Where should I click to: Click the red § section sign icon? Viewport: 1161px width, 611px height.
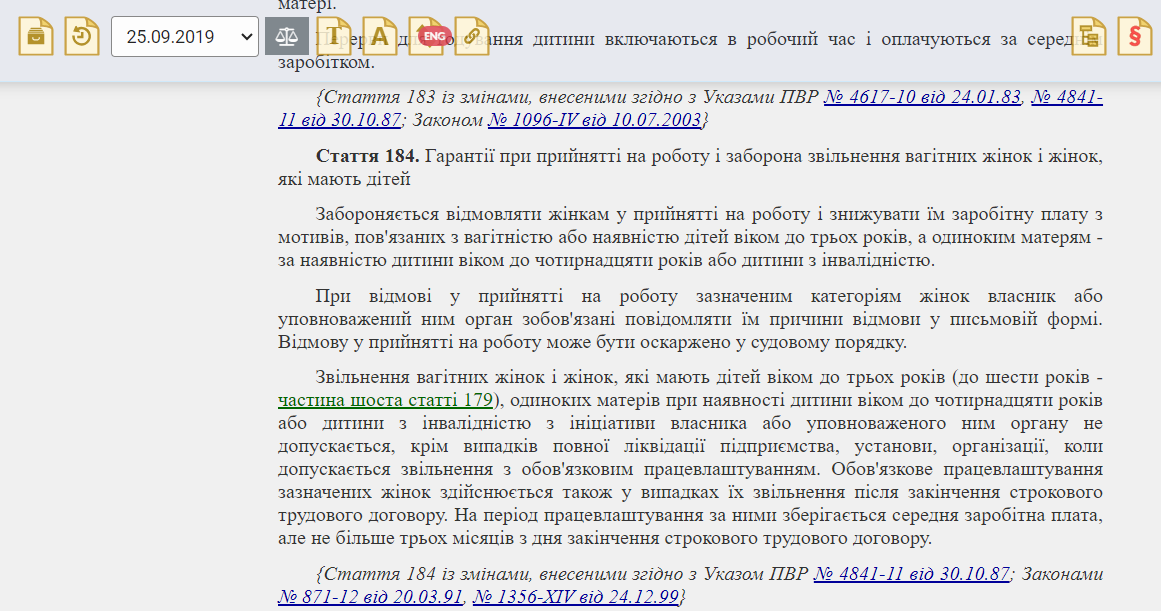pos(1134,36)
